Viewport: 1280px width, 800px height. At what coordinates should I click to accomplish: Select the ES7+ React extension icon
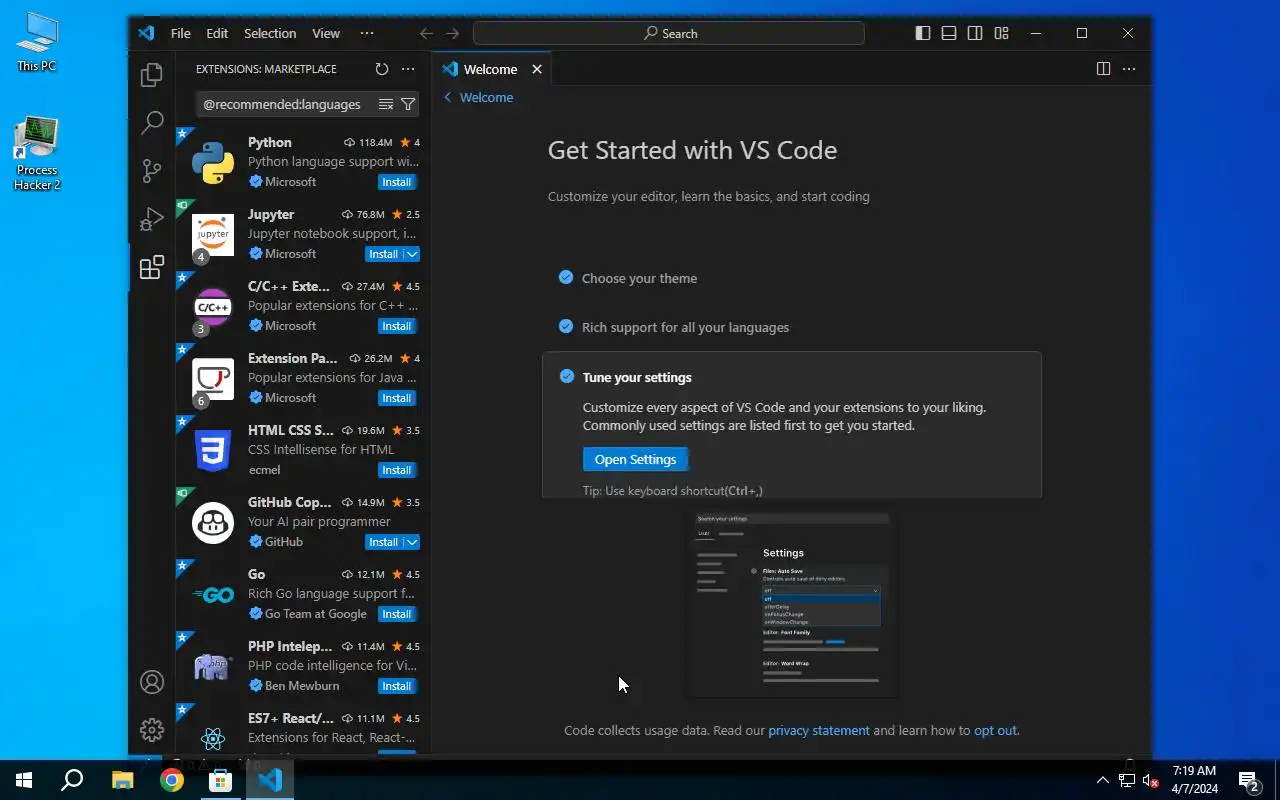(213, 738)
